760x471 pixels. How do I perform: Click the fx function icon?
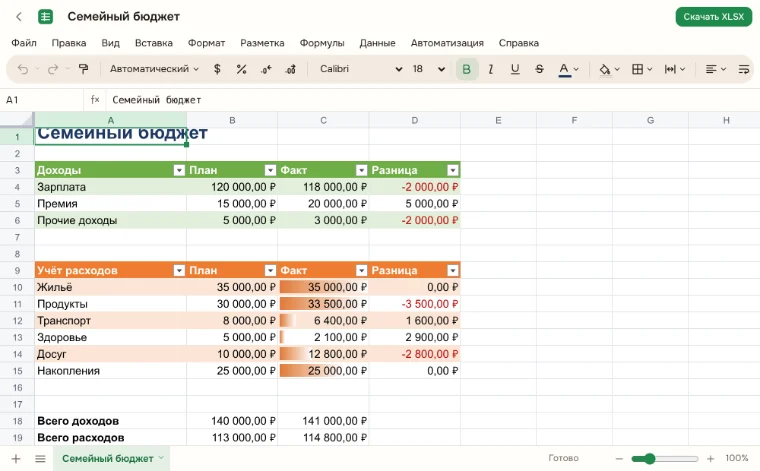[x=95, y=100]
